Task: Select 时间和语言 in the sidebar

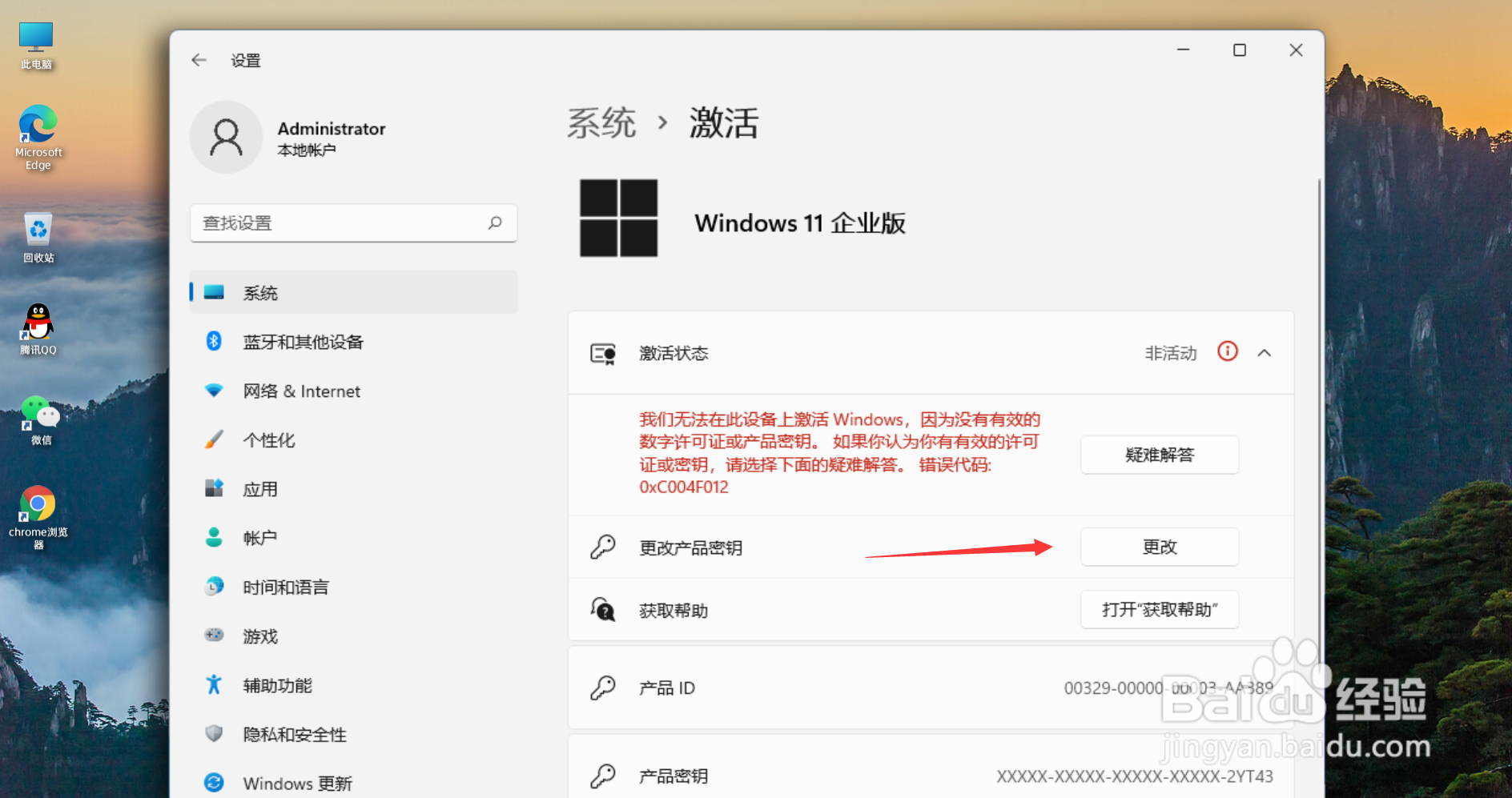Action: pyautogui.click(x=354, y=587)
